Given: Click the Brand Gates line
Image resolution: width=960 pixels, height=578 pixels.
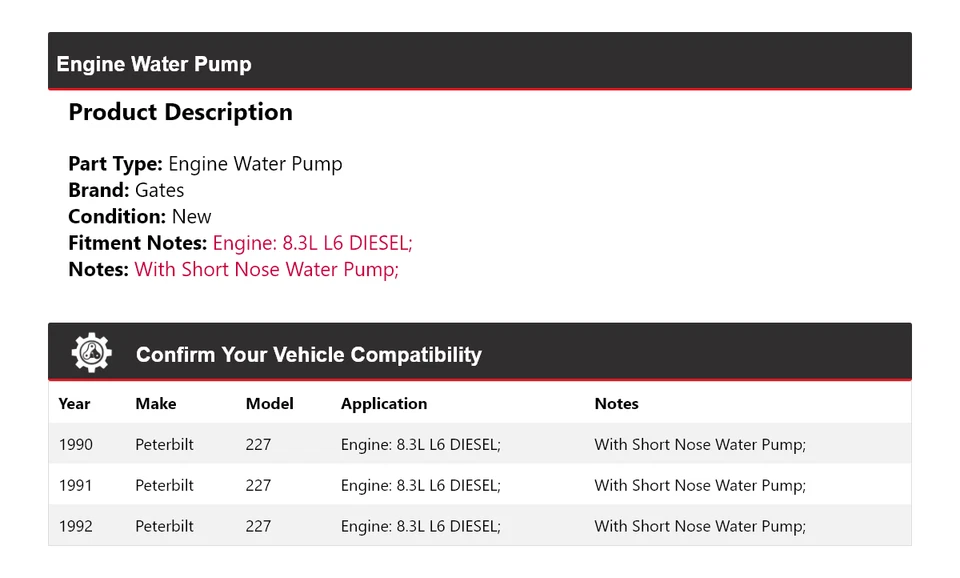Looking at the screenshot, I should [126, 190].
